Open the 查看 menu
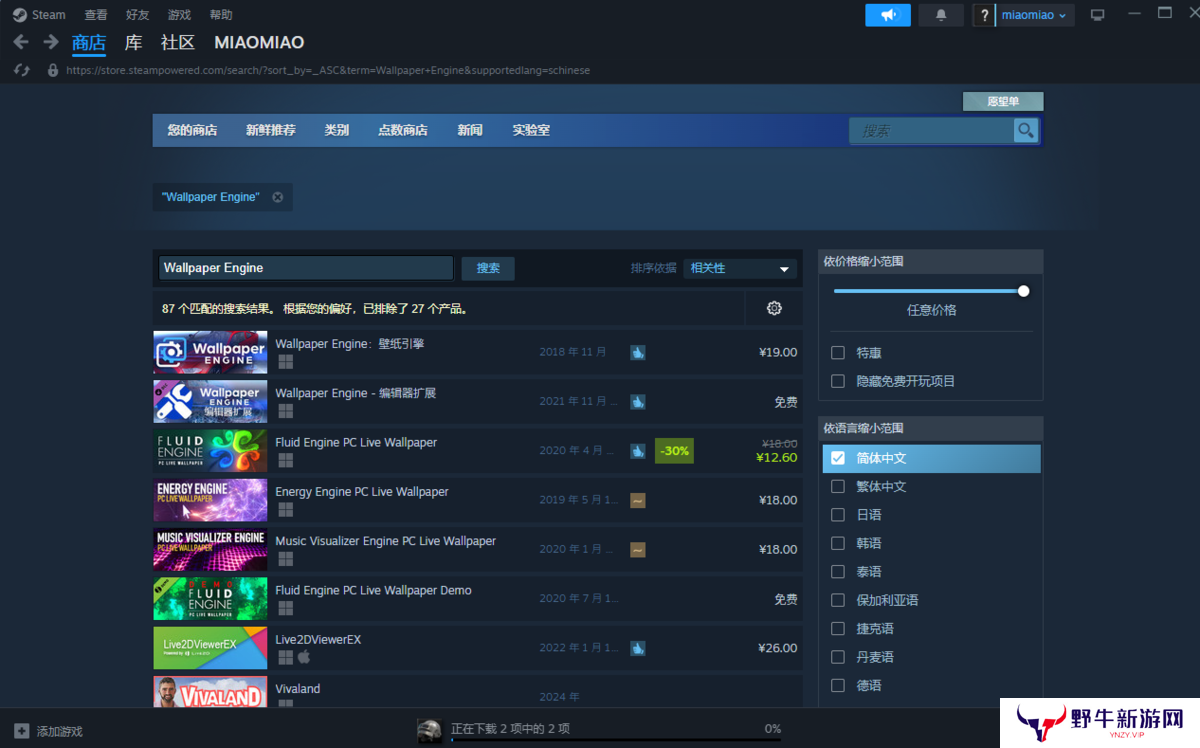 click(96, 15)
